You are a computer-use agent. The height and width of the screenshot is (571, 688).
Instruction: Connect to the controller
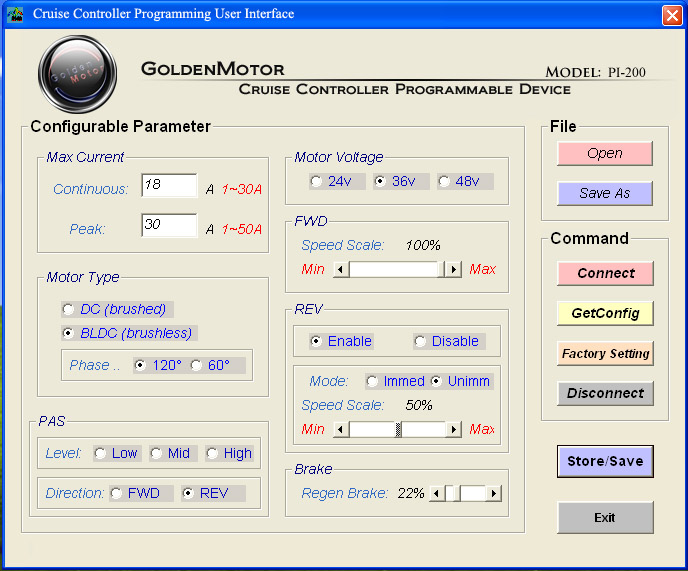click(x=605, y=273)
